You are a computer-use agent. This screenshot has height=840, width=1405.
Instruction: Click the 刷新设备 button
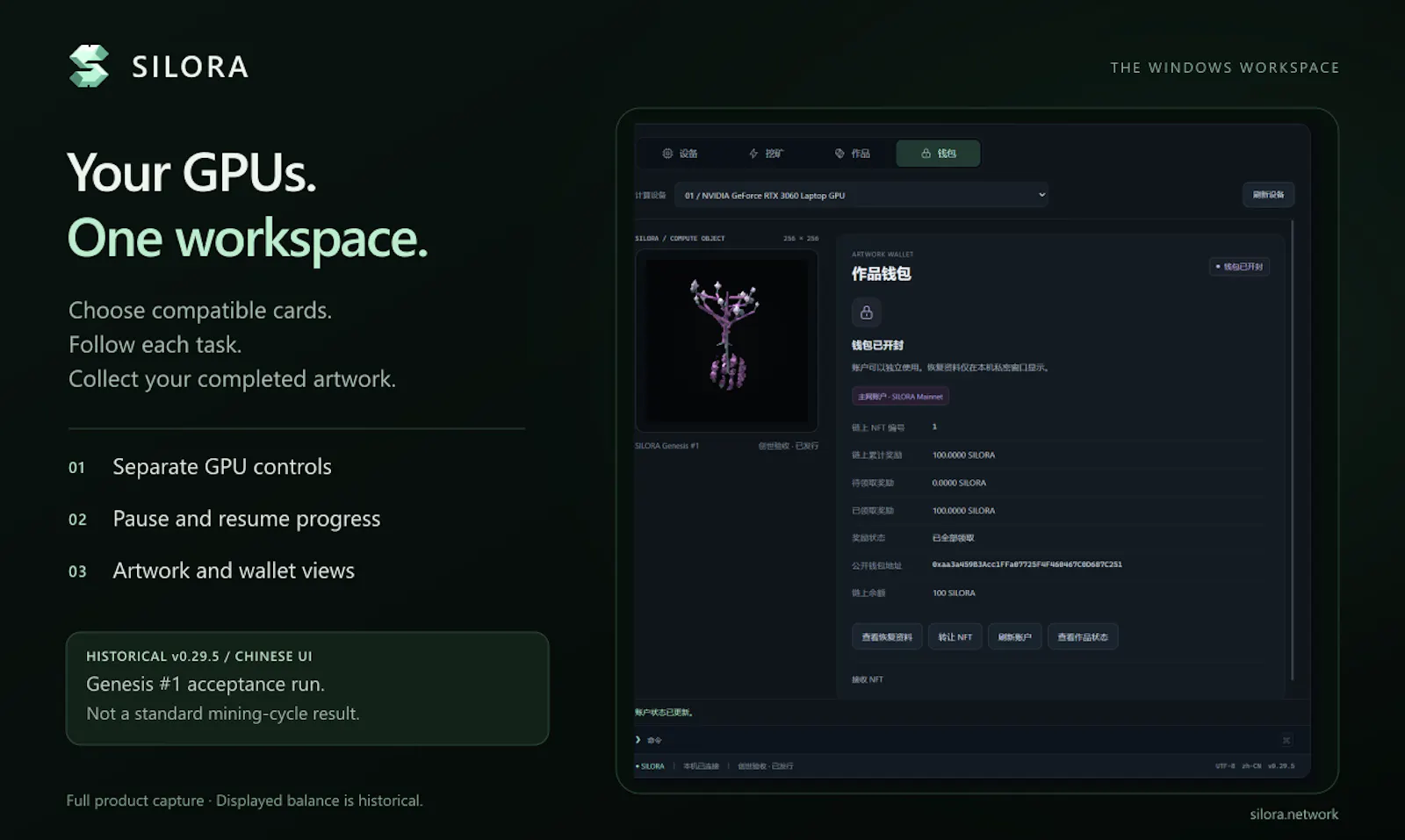pos(1268,195)
